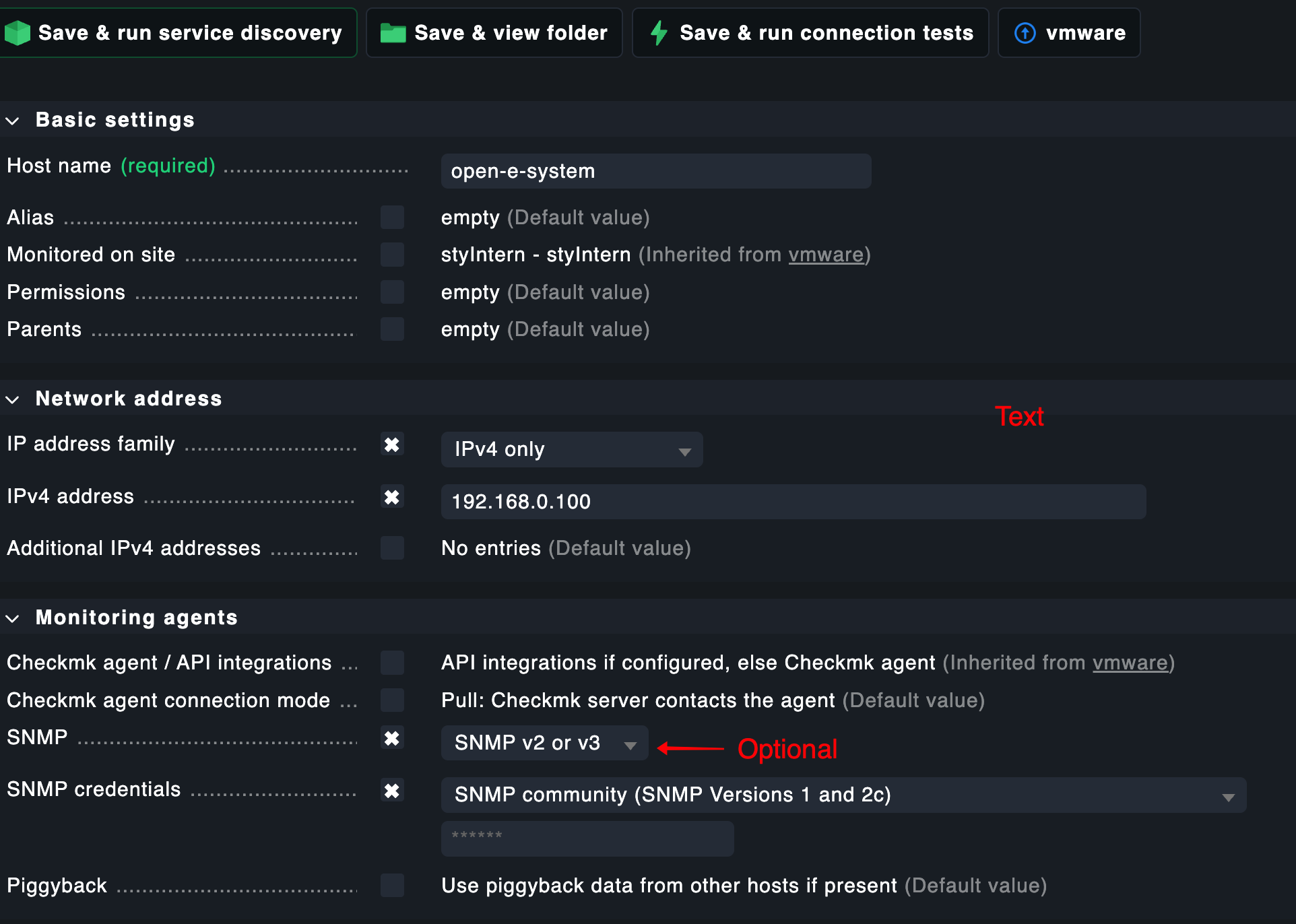Click Save & view folder button
Screen dimensions: 1296x924
[494, 33]
